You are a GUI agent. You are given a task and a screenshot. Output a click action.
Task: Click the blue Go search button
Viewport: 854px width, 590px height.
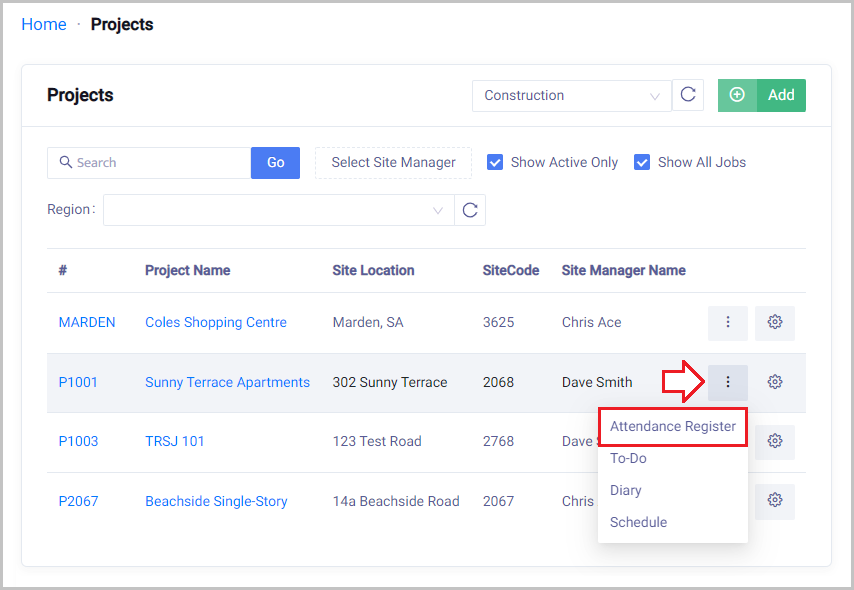[x=275, y=162]
